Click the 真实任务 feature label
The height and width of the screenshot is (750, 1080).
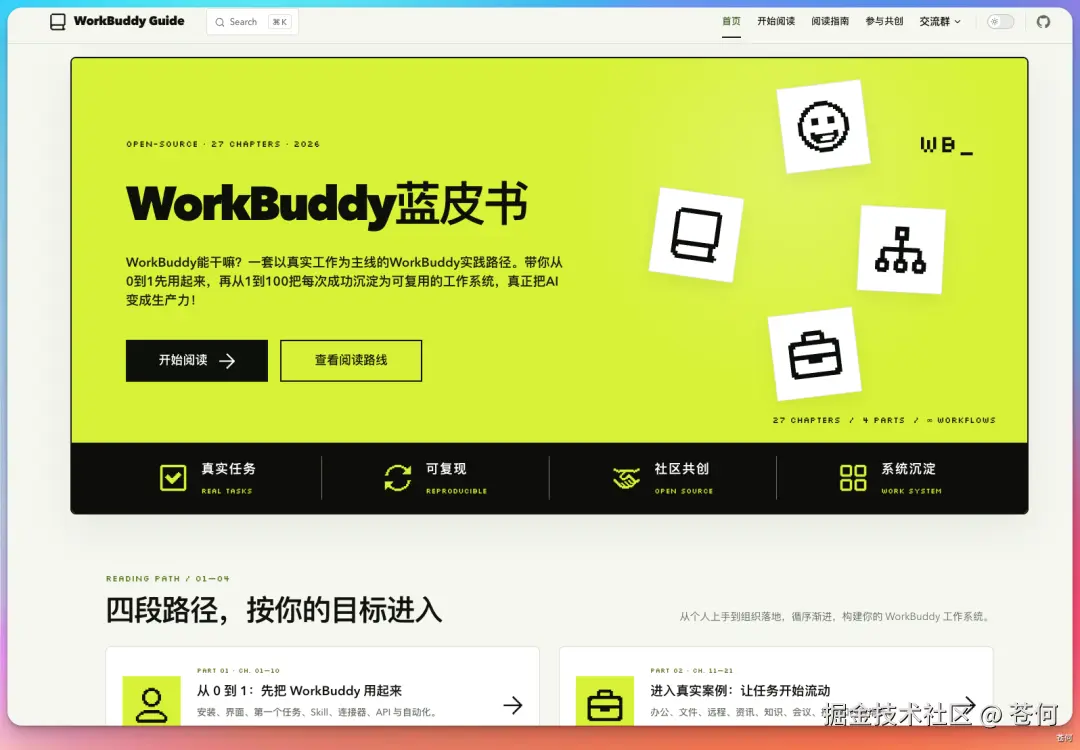pyautogui.click(x=229, y=469)
